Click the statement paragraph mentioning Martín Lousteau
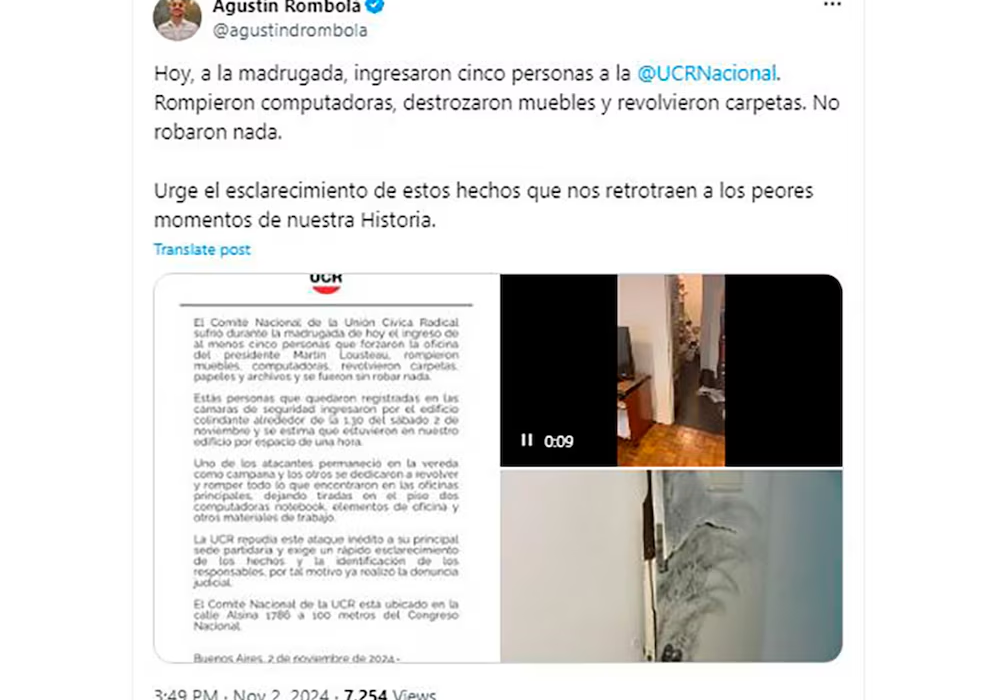 (326, 349)
